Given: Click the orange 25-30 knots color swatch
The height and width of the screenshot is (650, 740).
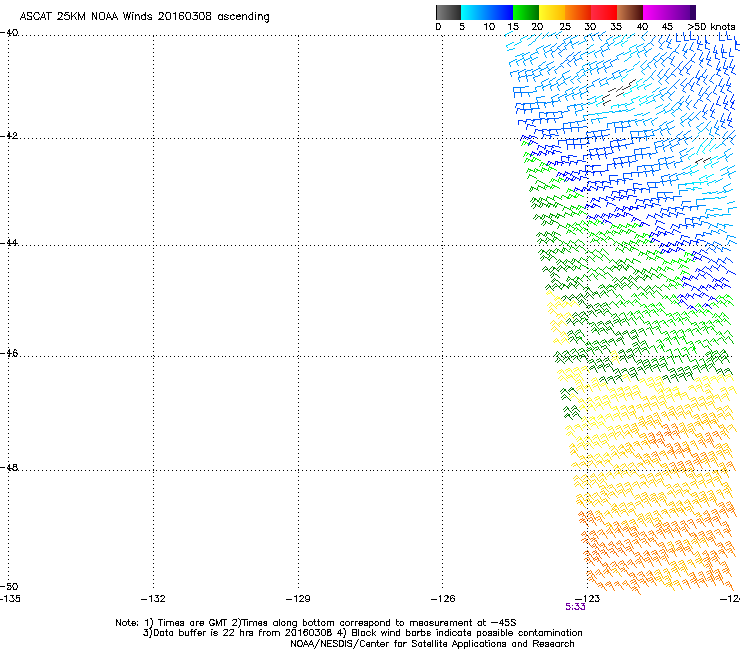Looking at the screenshot, I should [x=578, y=12].
